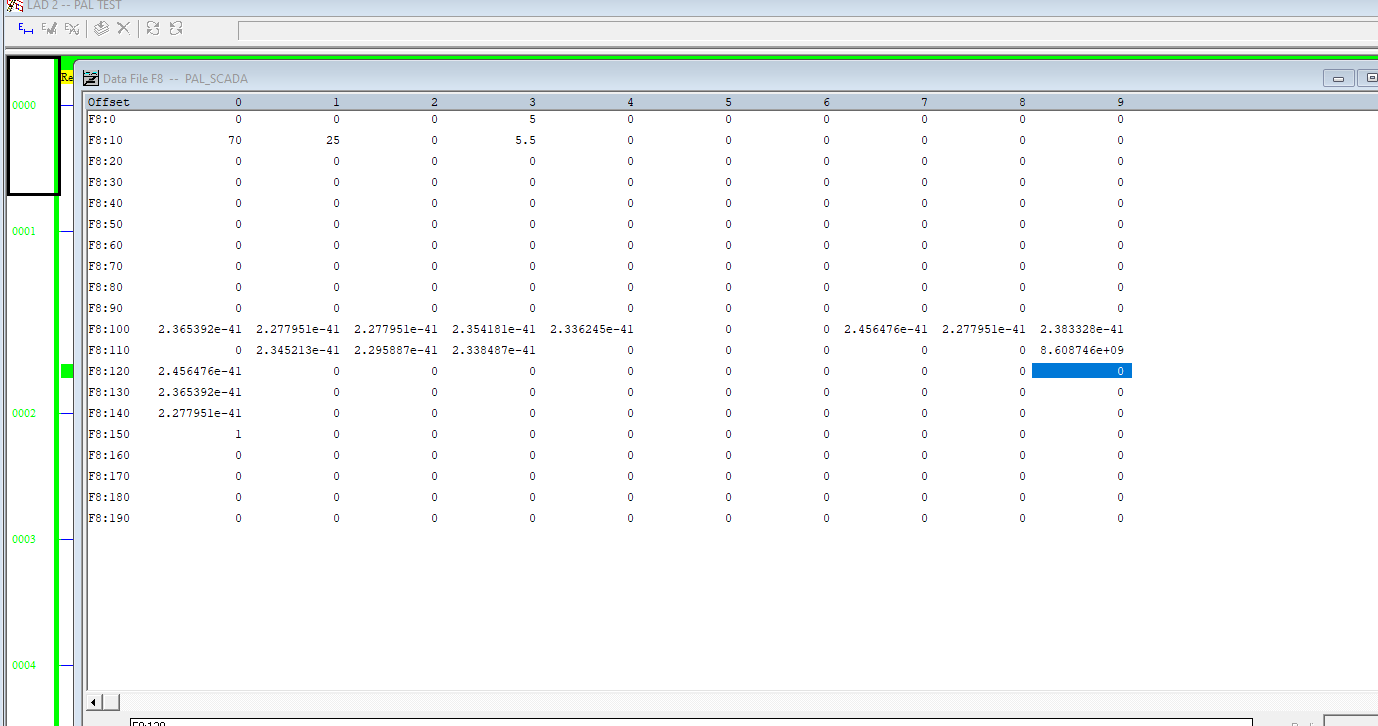
Task: Click the Data File F8 window icon
Action: coord(89,78)
